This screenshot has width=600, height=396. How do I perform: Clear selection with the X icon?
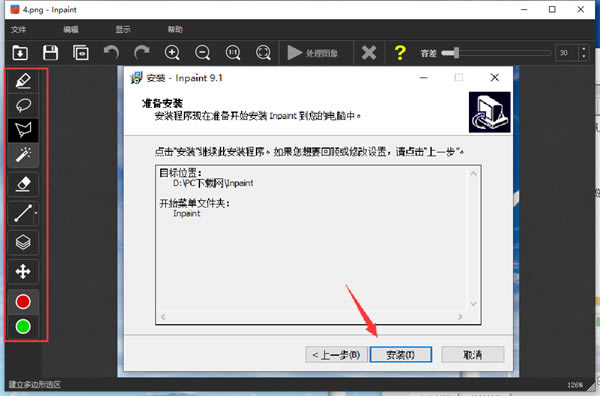[369, 53]
